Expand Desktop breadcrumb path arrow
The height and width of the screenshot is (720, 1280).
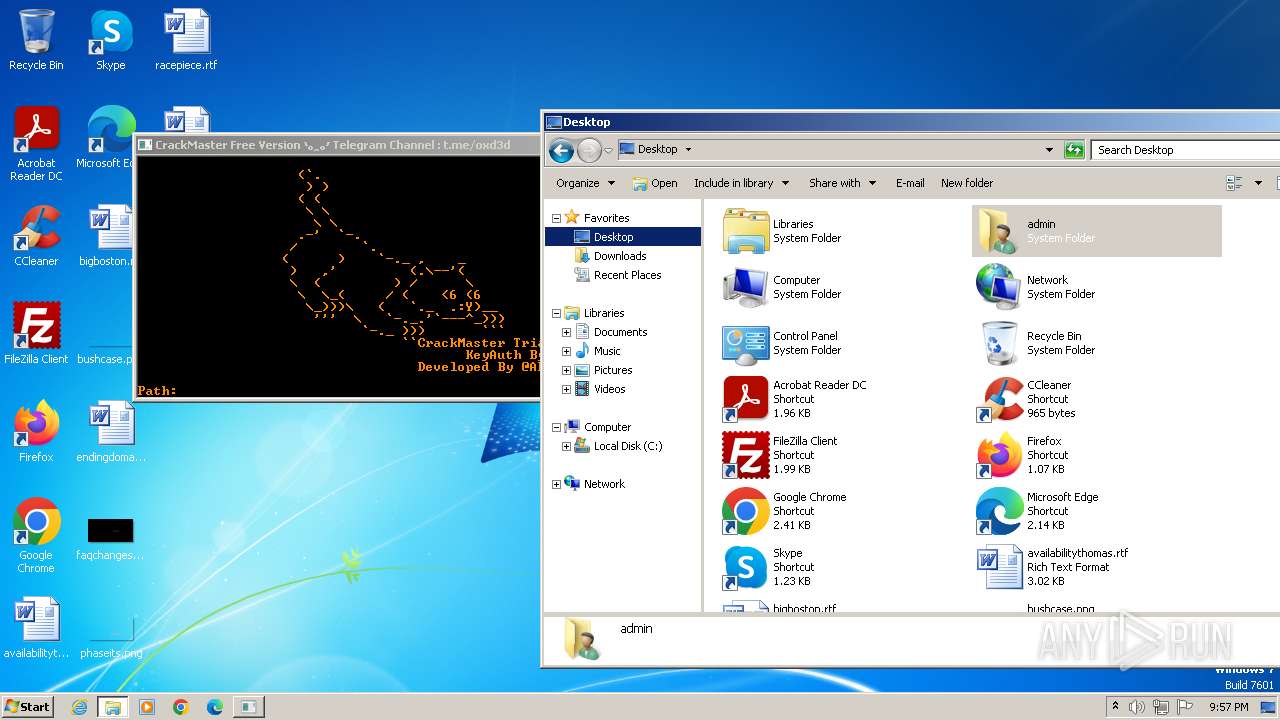(x=688, y=150)
